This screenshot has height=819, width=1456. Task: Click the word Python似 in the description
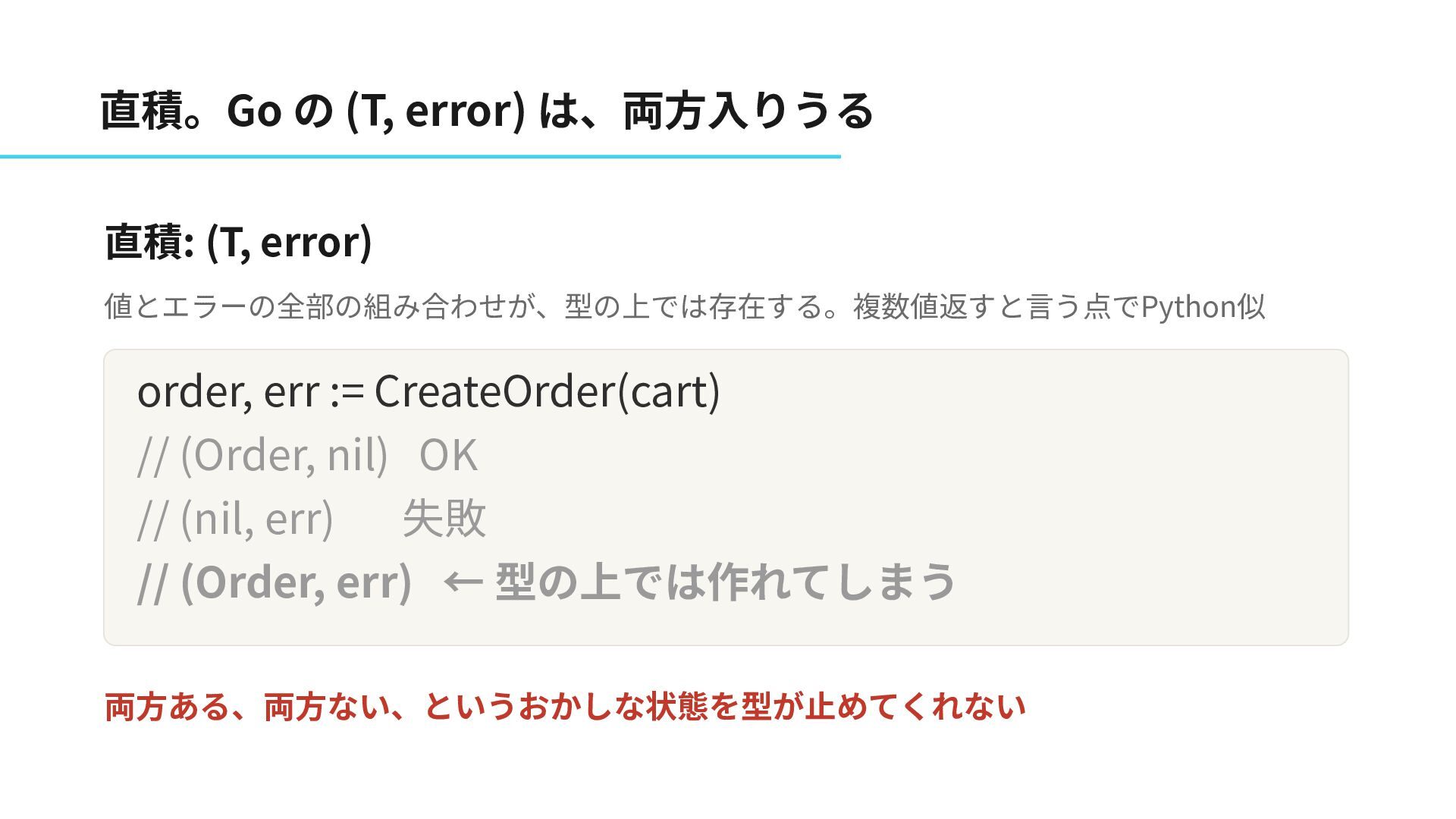1203,306
